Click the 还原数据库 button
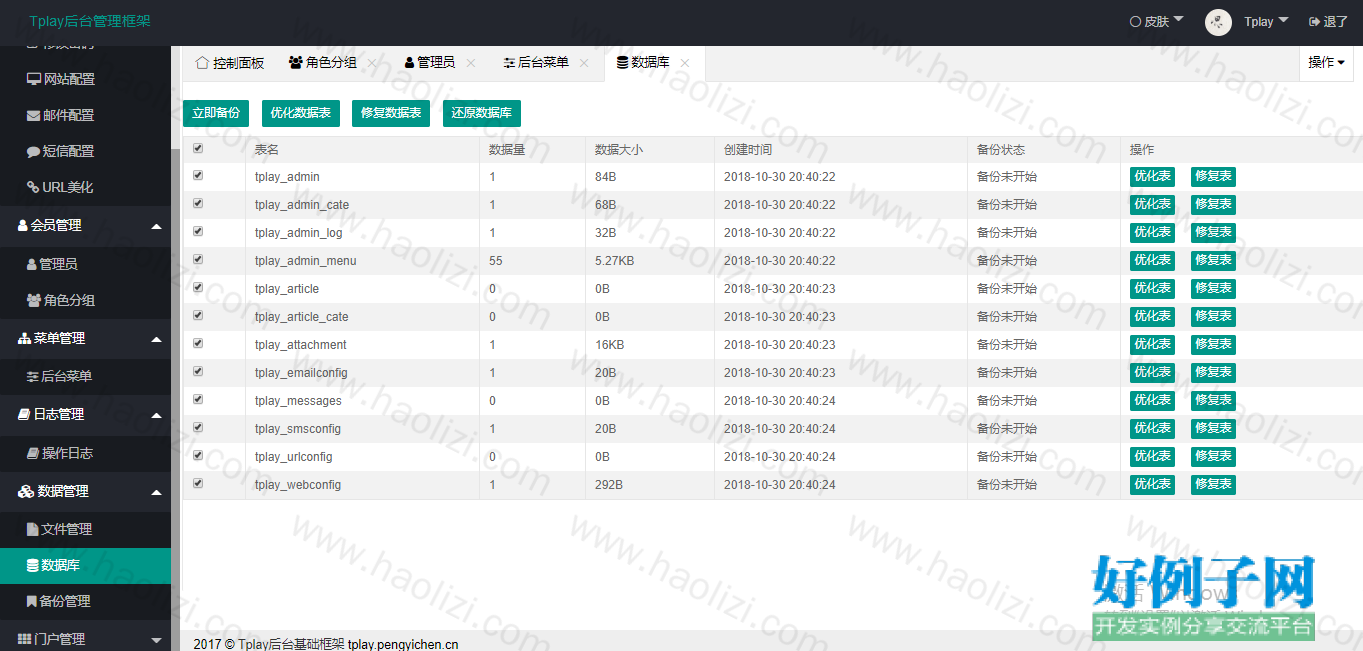Viewport: 1363px width, 651px height. 482,113
